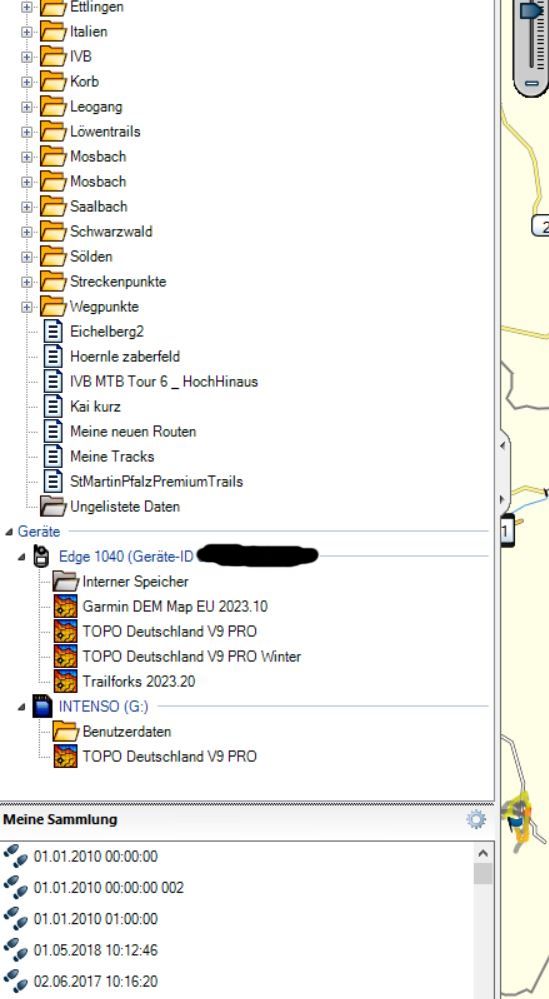Click the Meine Sammlung list scrollbar up arrow

pyautogui.click(x=483, y=853)
